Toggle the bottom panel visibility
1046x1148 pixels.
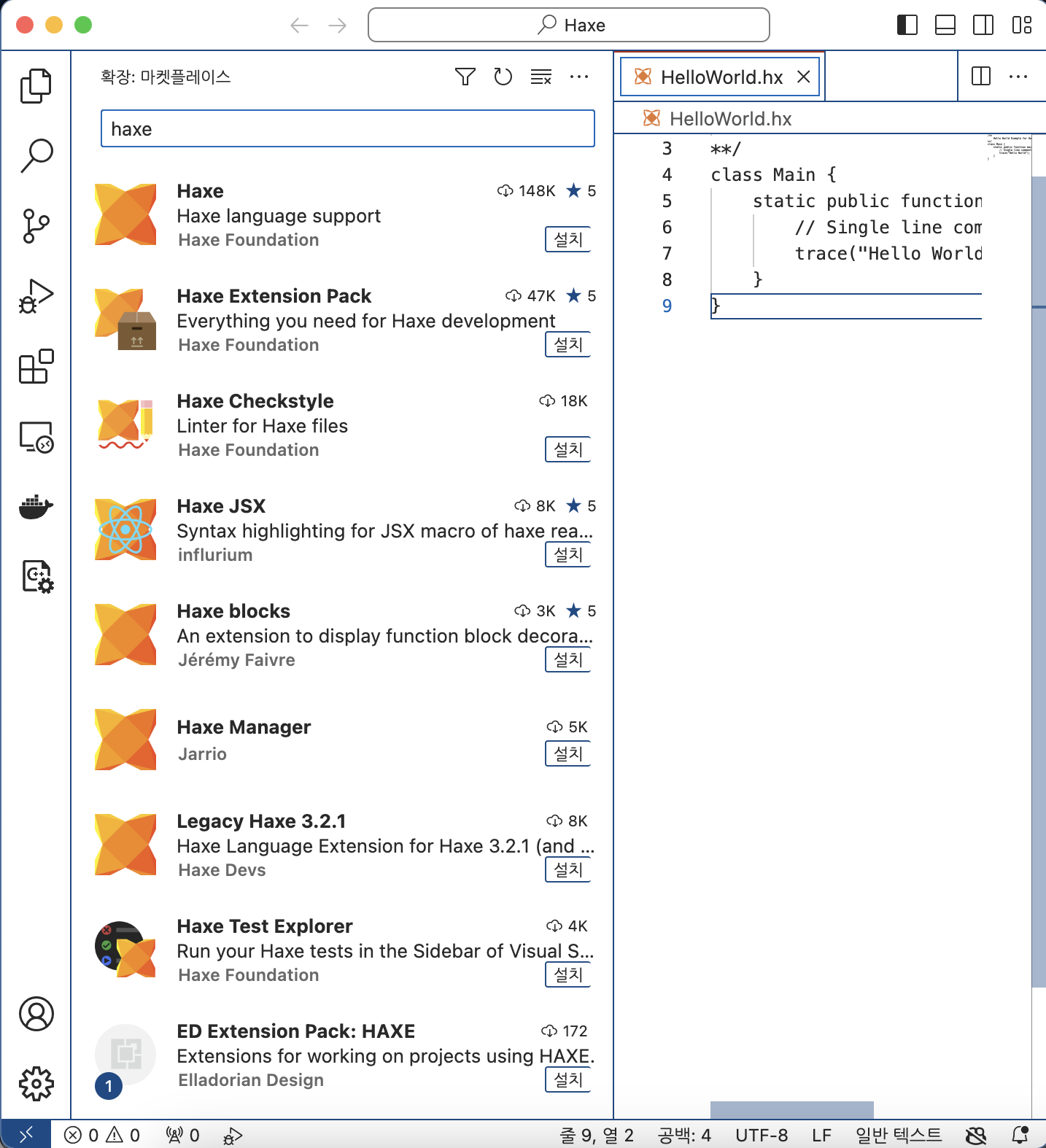click(x=945, y=25)
